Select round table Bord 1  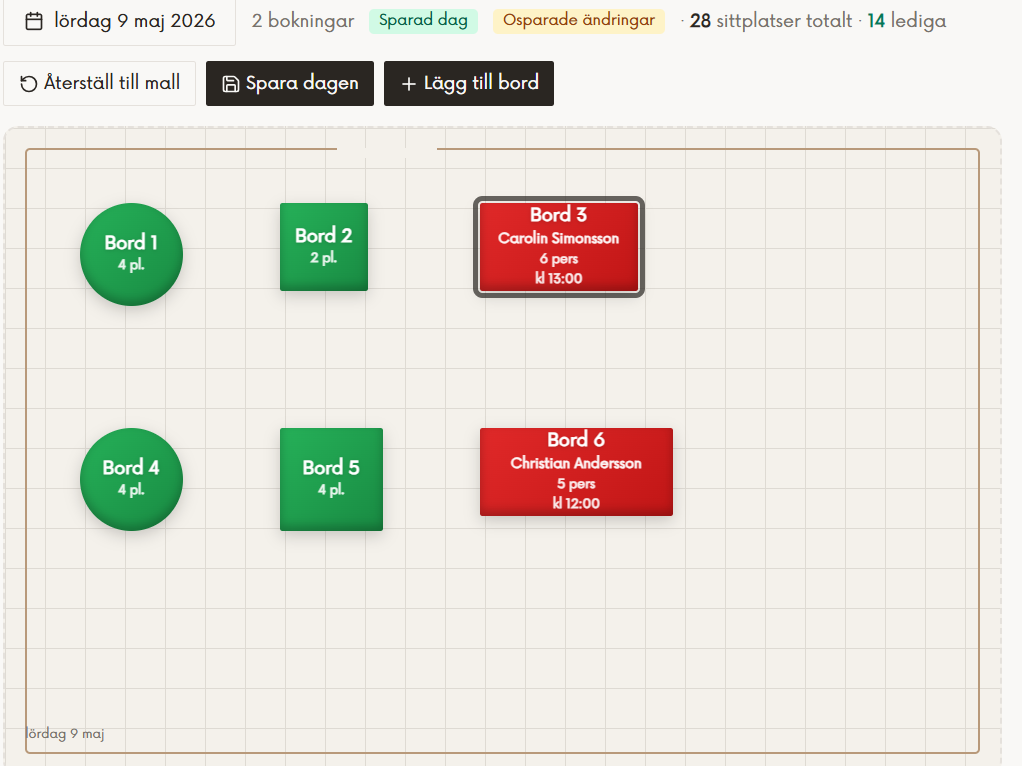[x=131, y=254]
